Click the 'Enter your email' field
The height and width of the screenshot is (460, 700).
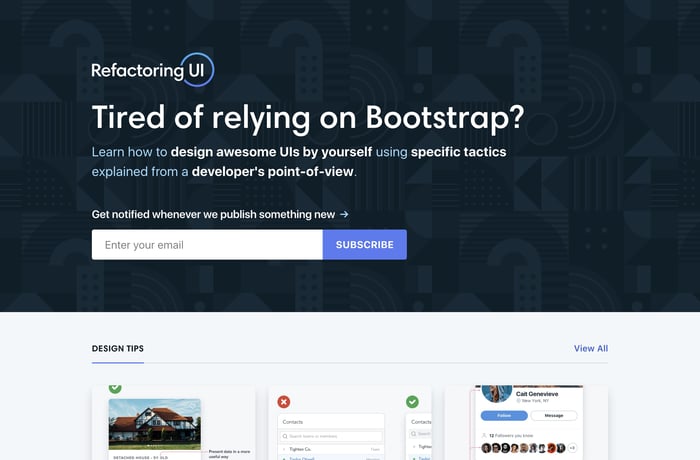207,245
